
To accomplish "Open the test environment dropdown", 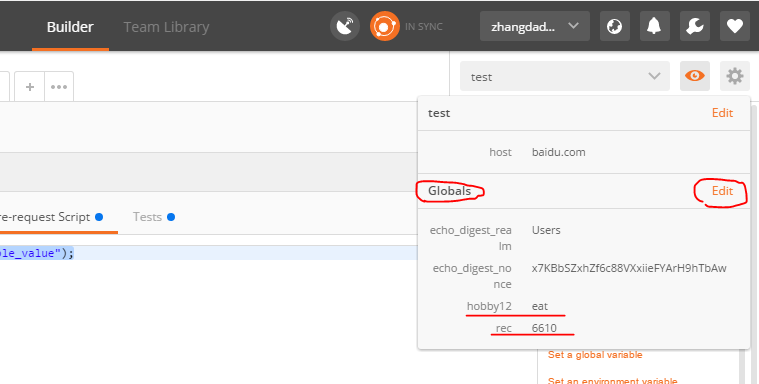I will (x=565, y=76).
